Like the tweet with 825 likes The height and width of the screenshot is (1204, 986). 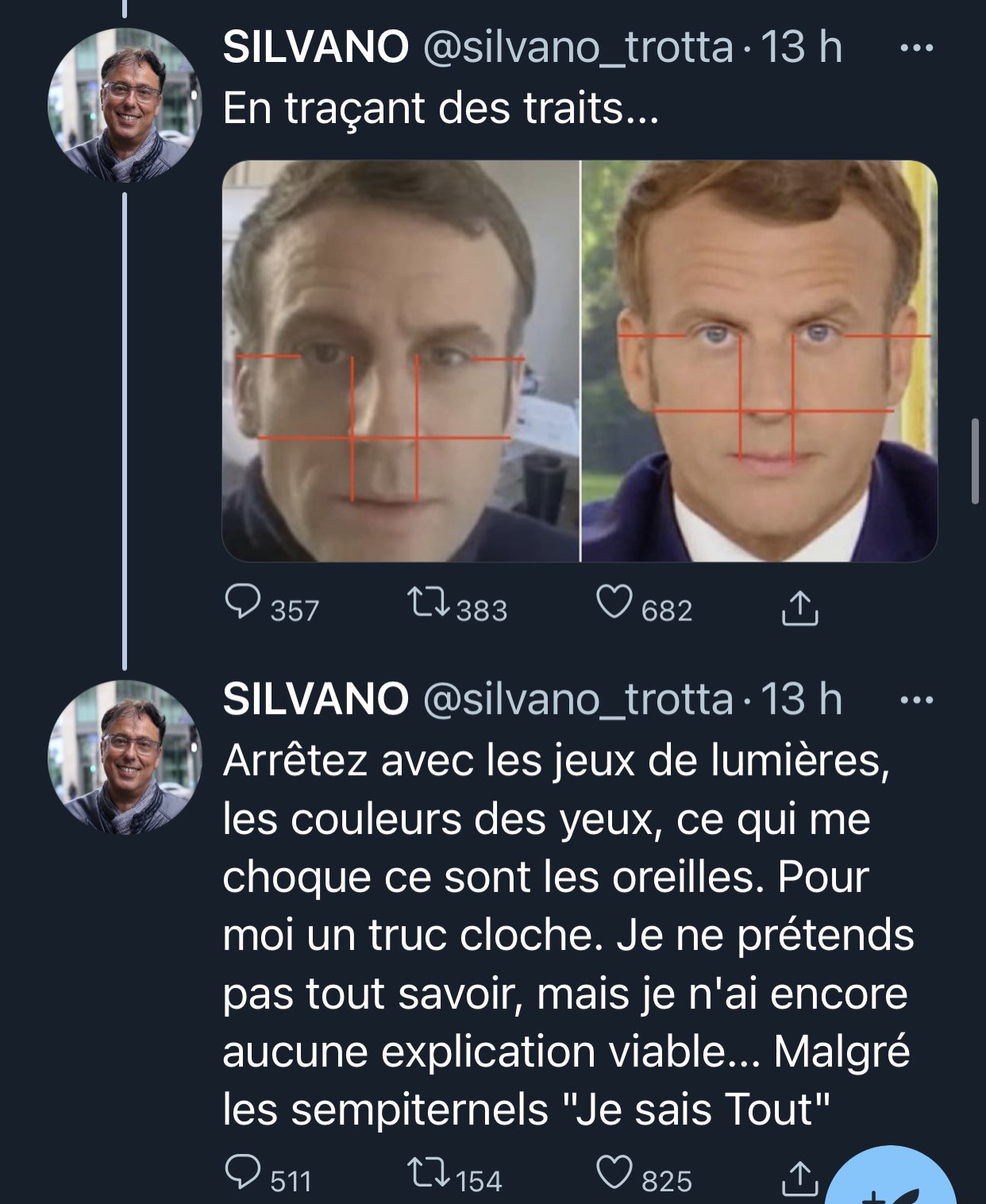pyautogui.click(x=614, y=1173)
